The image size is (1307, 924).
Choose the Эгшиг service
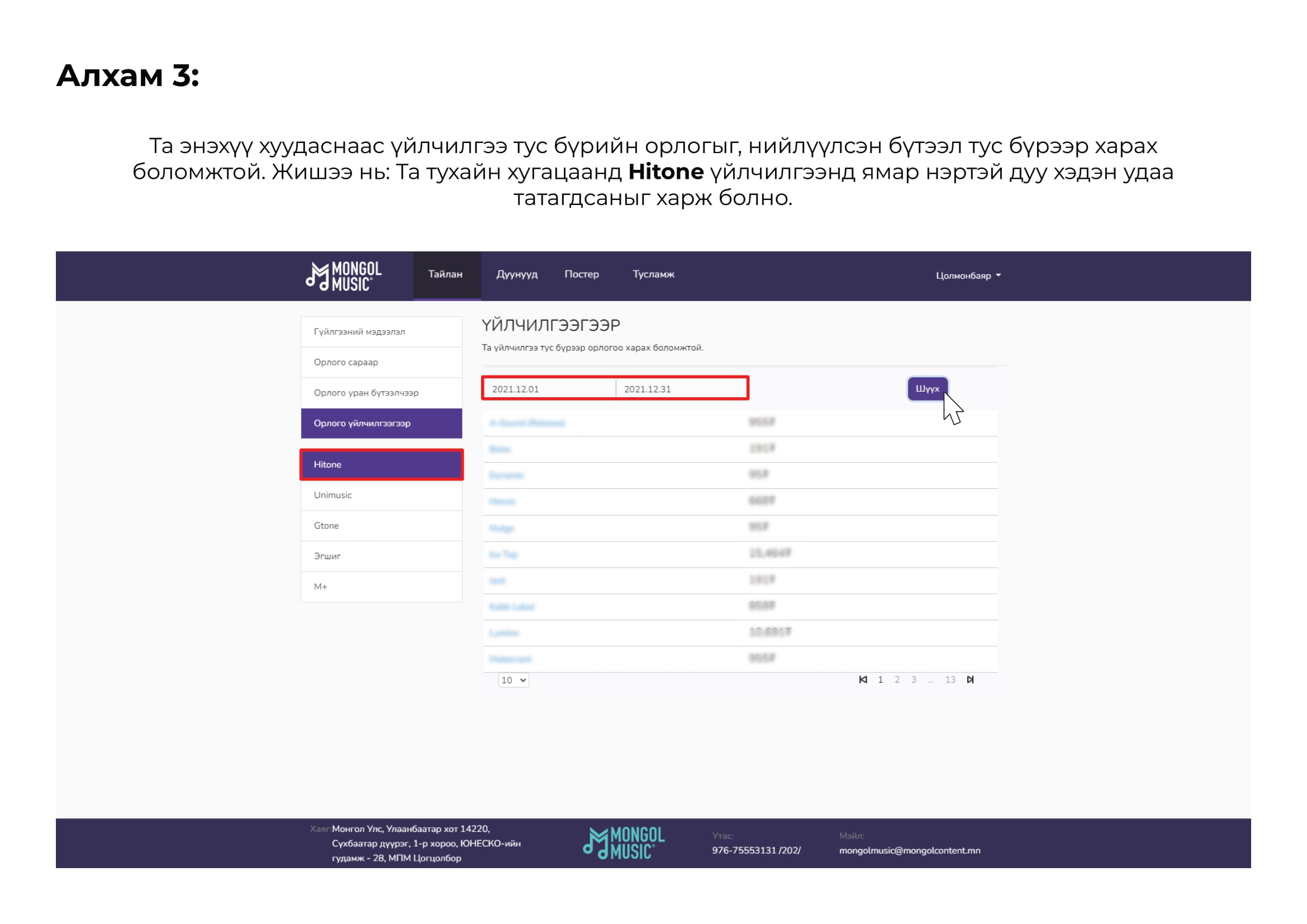tap(382, 556)
